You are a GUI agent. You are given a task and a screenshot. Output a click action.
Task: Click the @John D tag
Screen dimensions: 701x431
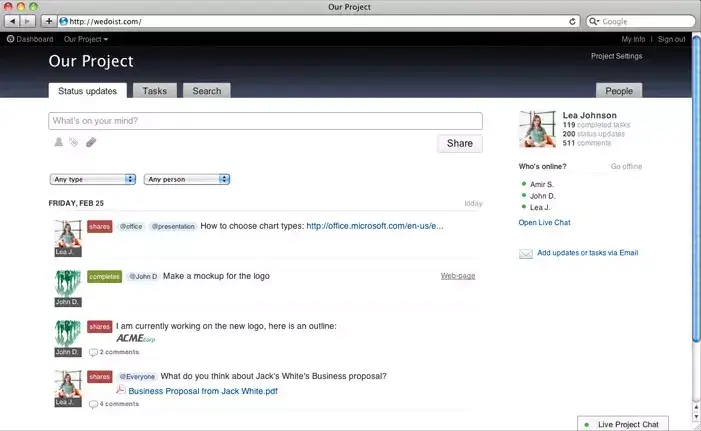143,276
